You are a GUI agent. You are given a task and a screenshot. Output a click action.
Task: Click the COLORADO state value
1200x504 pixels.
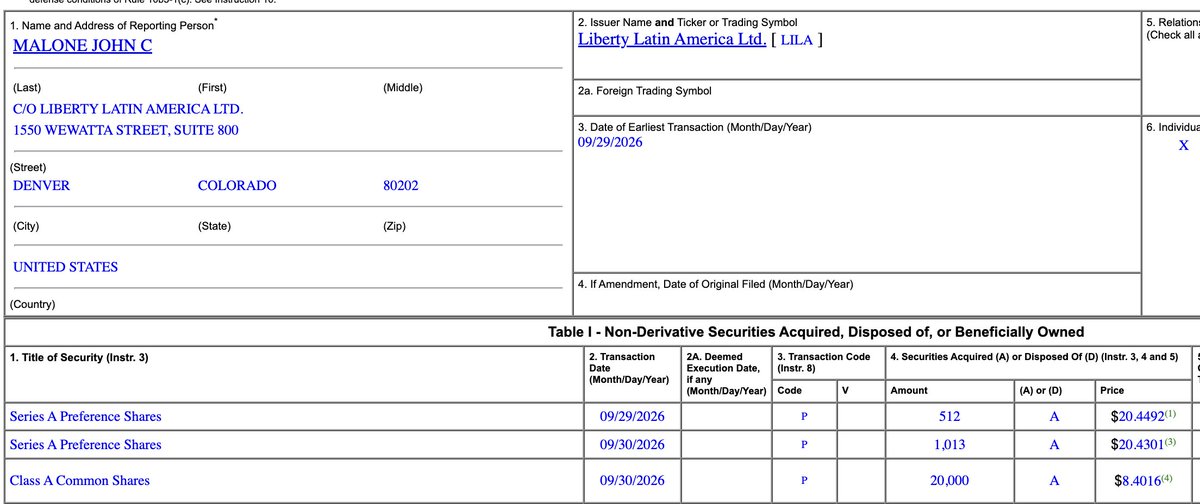click(x=237, y=185)
